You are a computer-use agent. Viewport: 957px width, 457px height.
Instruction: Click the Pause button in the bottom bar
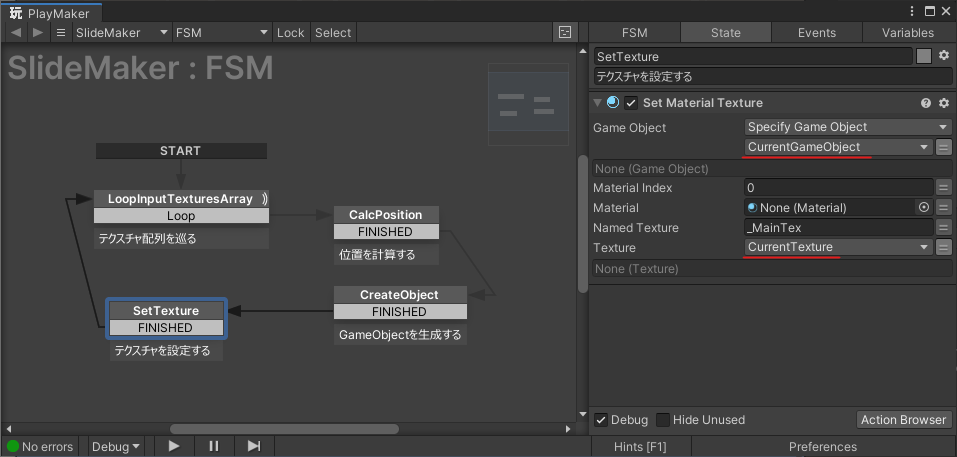click(214, 446)
